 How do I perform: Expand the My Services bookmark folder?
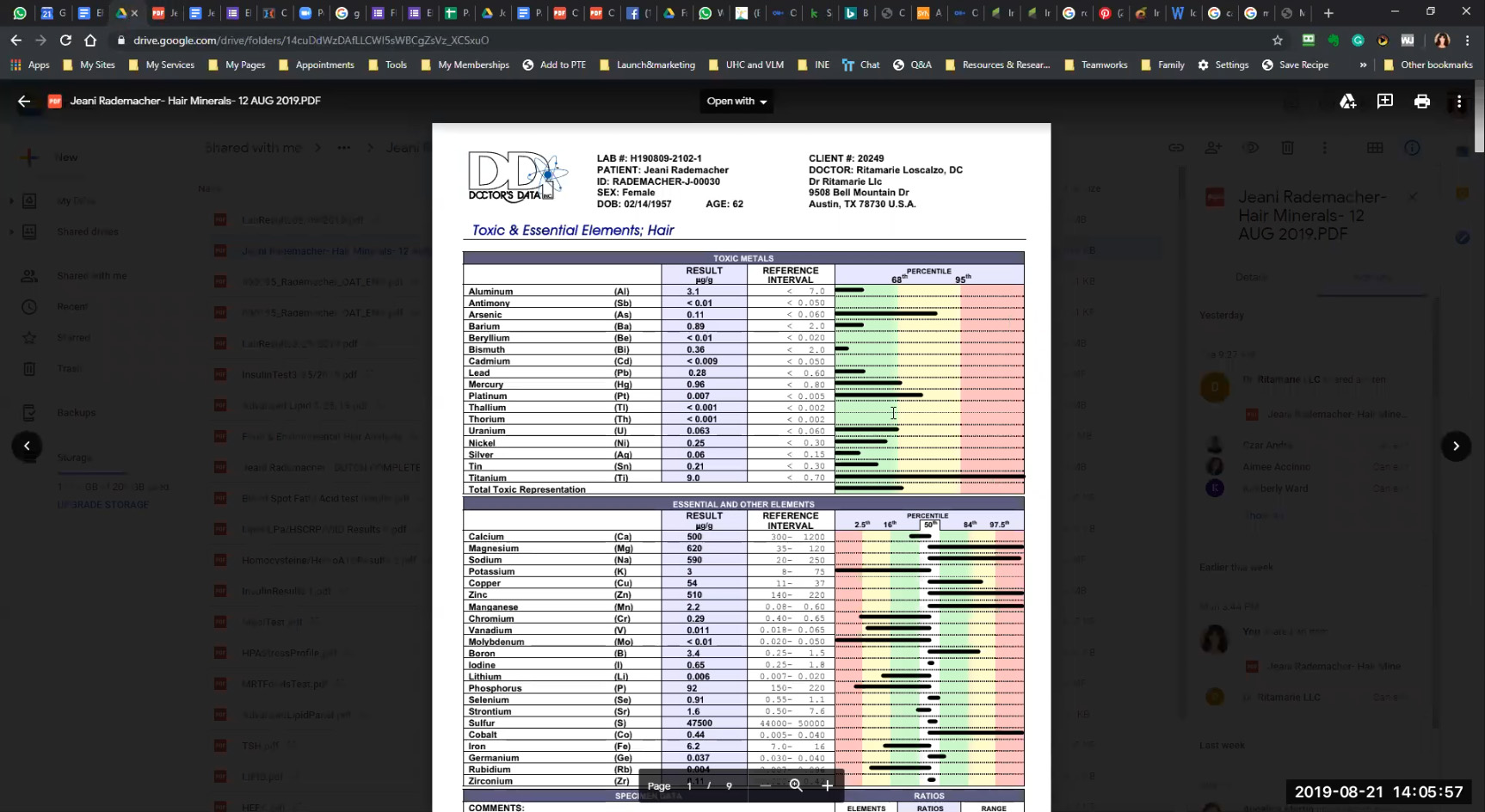tap(161, 65)
